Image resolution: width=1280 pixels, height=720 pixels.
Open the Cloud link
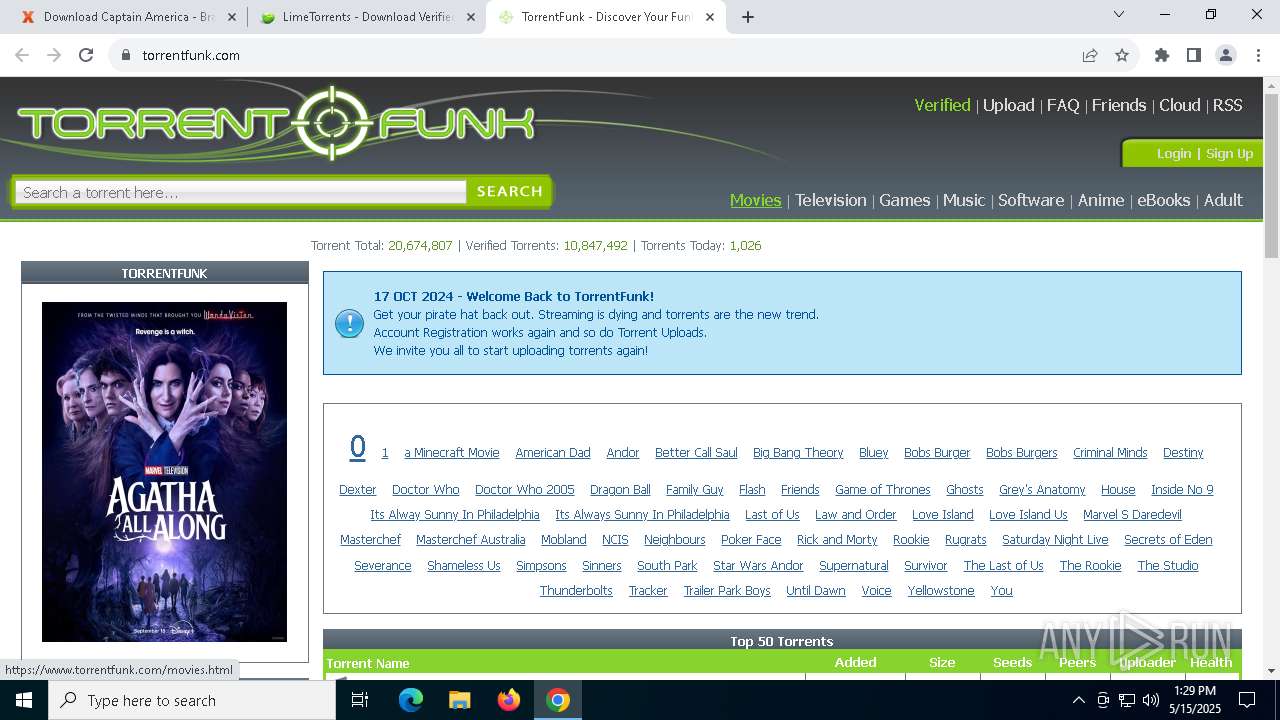coord(1180,105)
